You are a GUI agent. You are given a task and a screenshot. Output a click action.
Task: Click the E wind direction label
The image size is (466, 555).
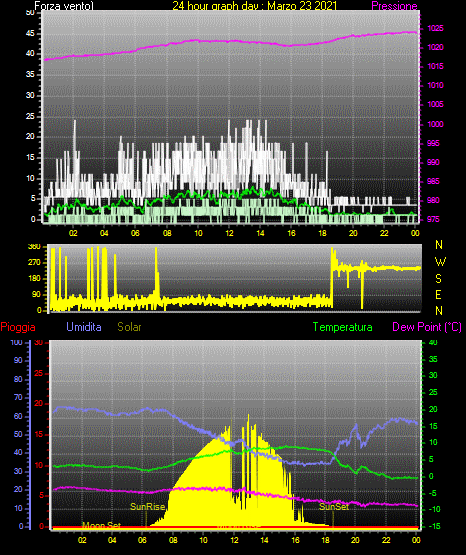click(438, 294)
